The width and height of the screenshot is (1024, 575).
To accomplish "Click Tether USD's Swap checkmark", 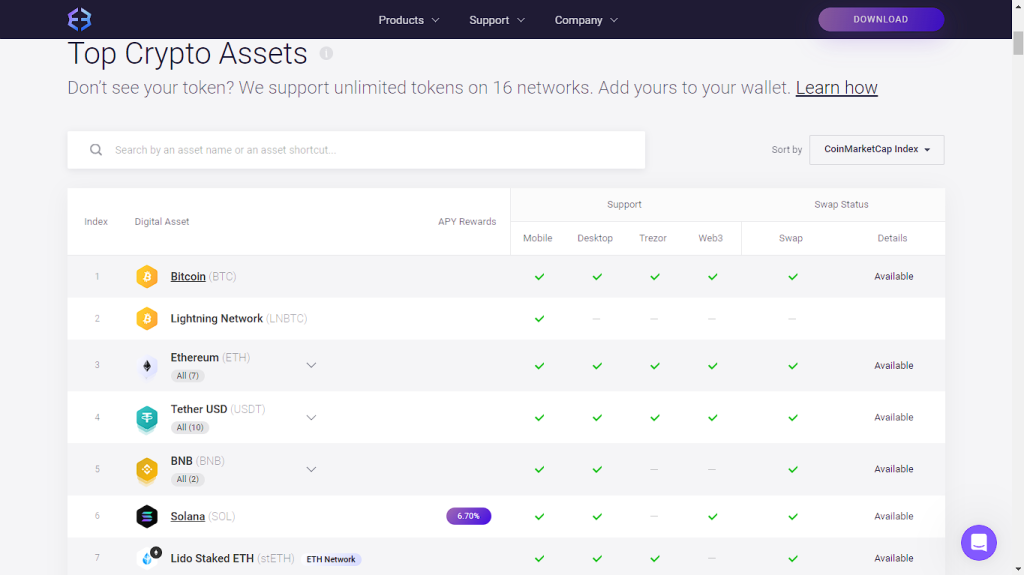I will pos(793,418).
